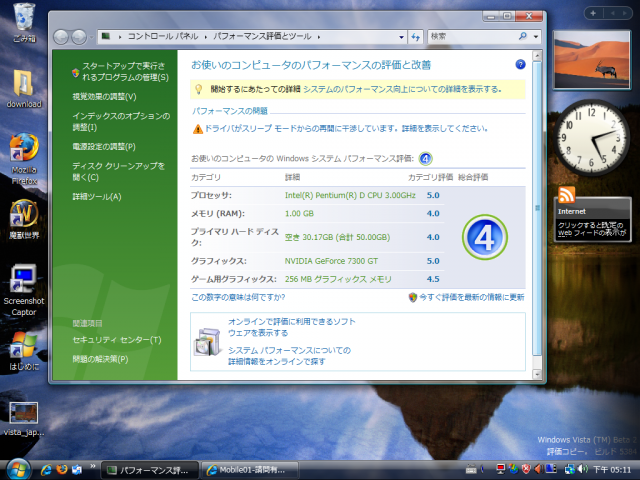Click the third Quick Launch icon
The image size is (640, 480).
click(x=77, y=470)
